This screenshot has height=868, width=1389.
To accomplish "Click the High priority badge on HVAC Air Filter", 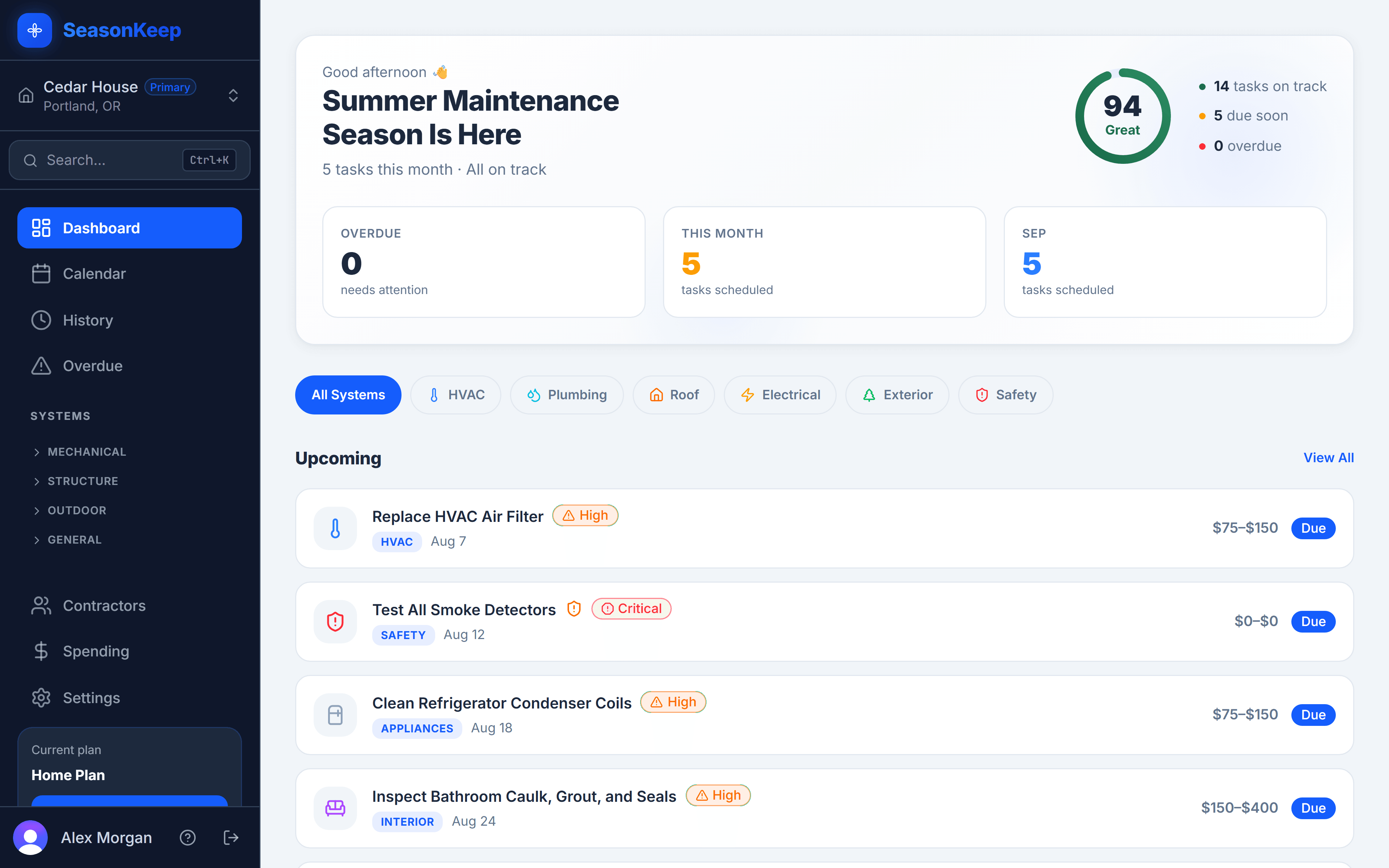I will point(585,515).
